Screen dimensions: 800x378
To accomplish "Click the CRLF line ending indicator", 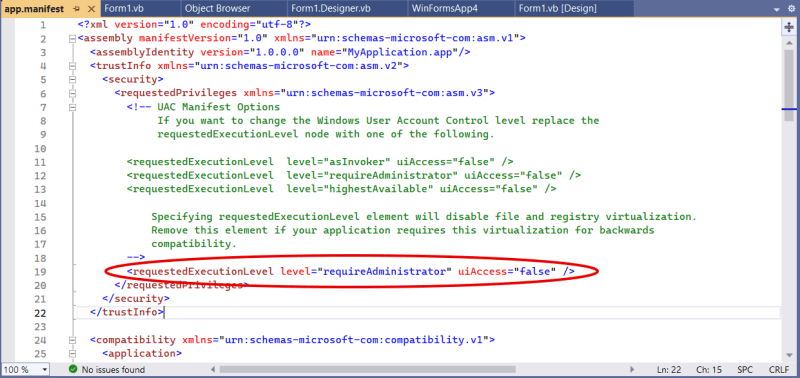I will point(779,369).
